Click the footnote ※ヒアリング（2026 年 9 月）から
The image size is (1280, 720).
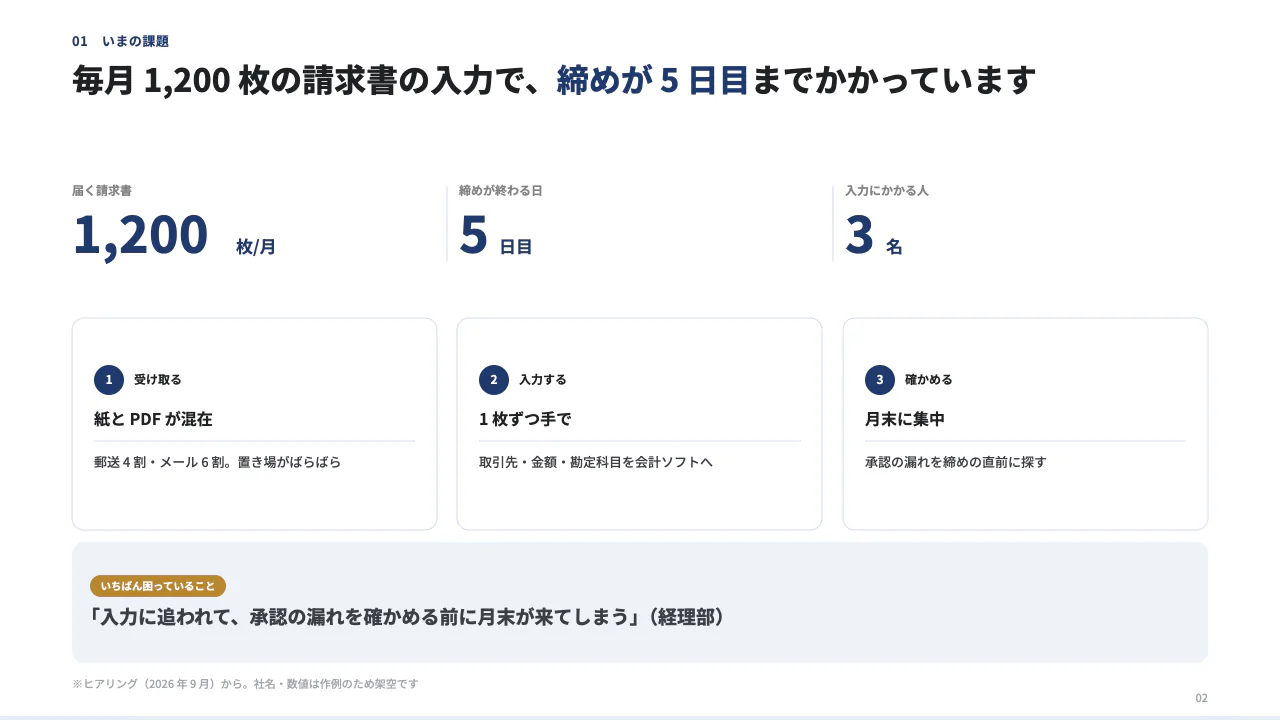(x=245, y=684)
